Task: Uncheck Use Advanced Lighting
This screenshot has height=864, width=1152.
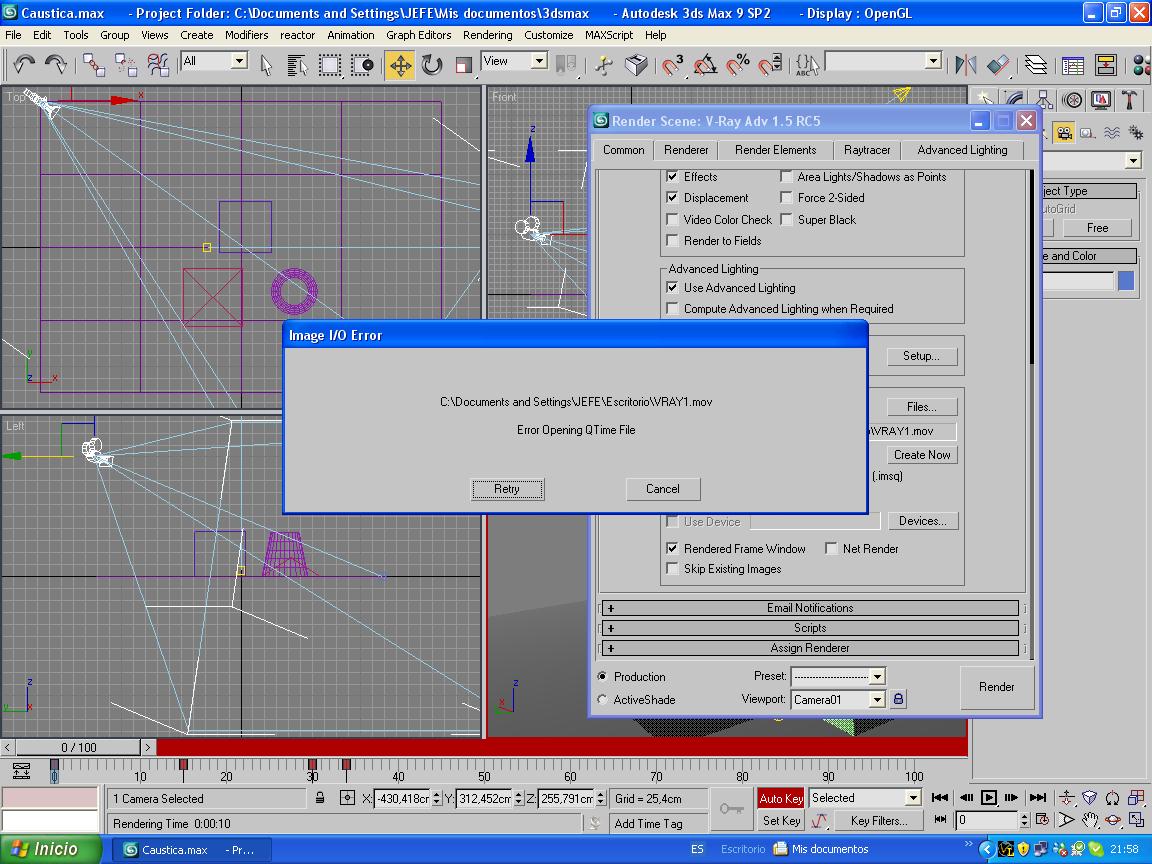Action: click(672, 287)
